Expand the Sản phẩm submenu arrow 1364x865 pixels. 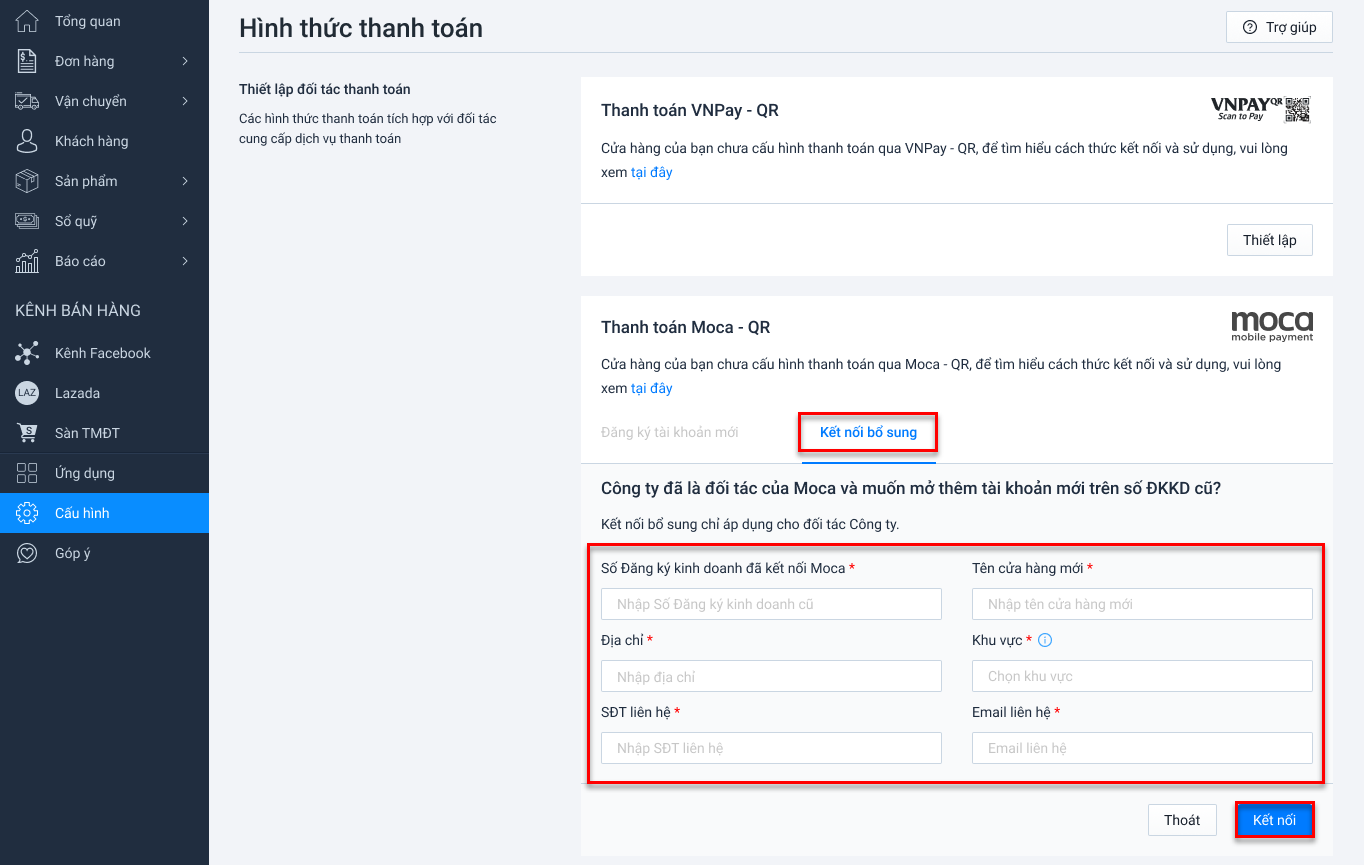point(185,181)
